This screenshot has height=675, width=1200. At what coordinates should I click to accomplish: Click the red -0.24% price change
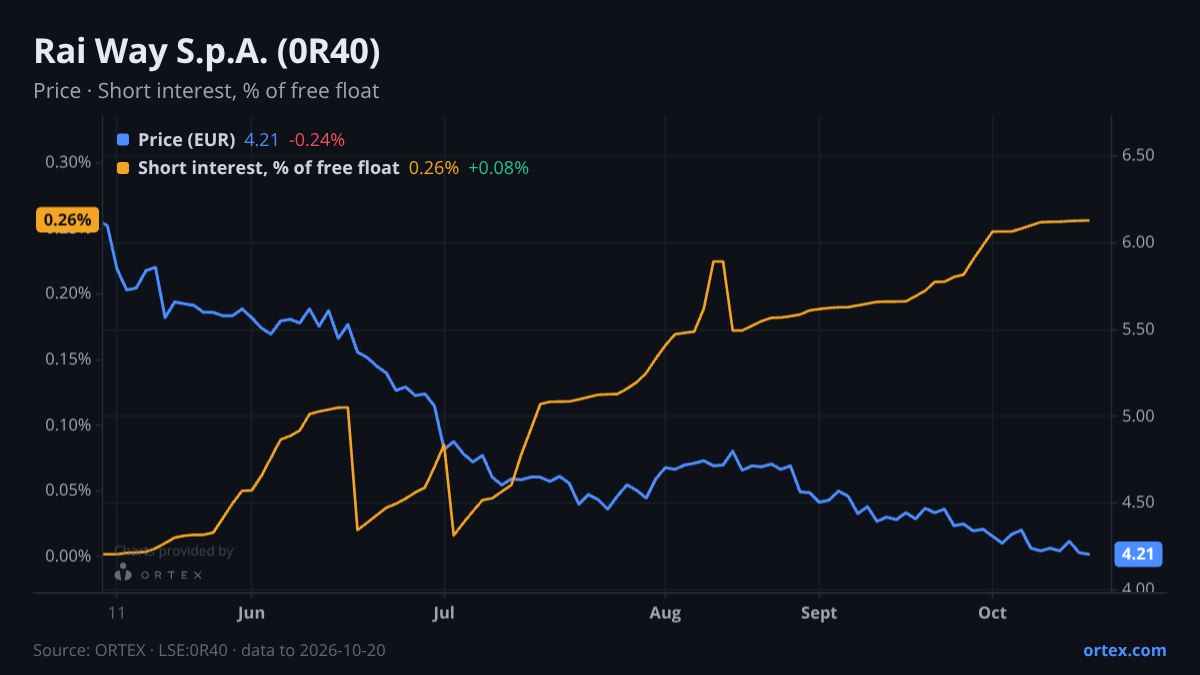(x=316, y=140)
